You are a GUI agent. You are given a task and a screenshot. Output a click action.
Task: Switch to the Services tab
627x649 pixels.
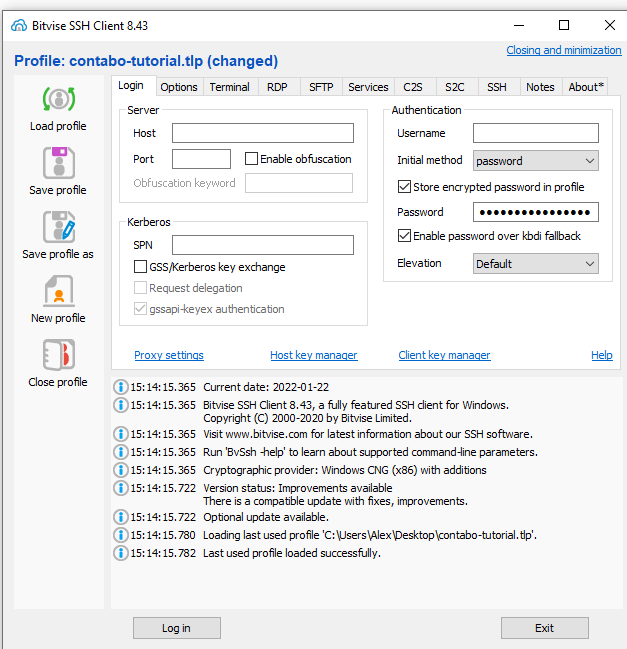368,87
